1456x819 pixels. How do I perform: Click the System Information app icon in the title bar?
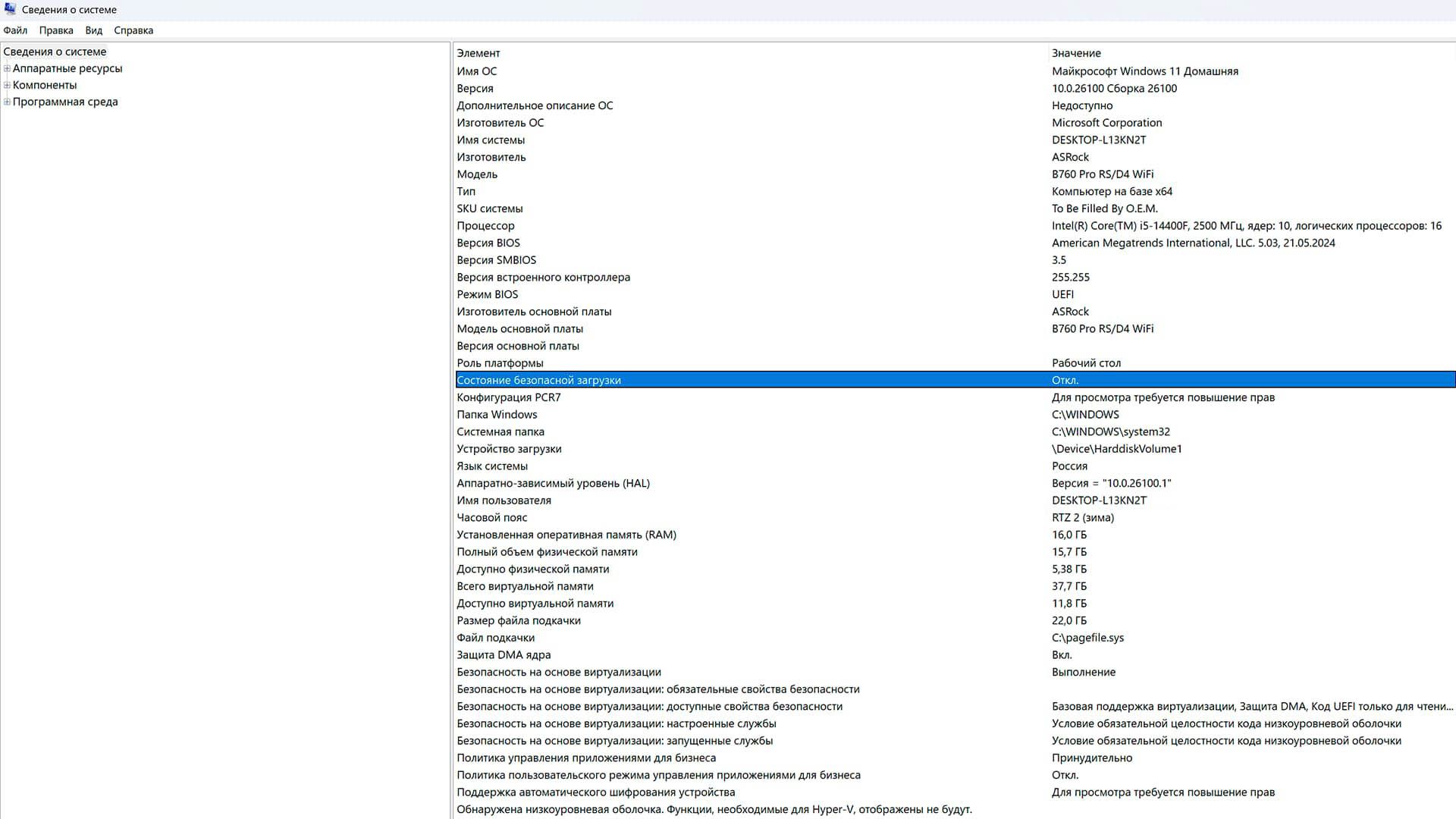(x=10, y=9)
